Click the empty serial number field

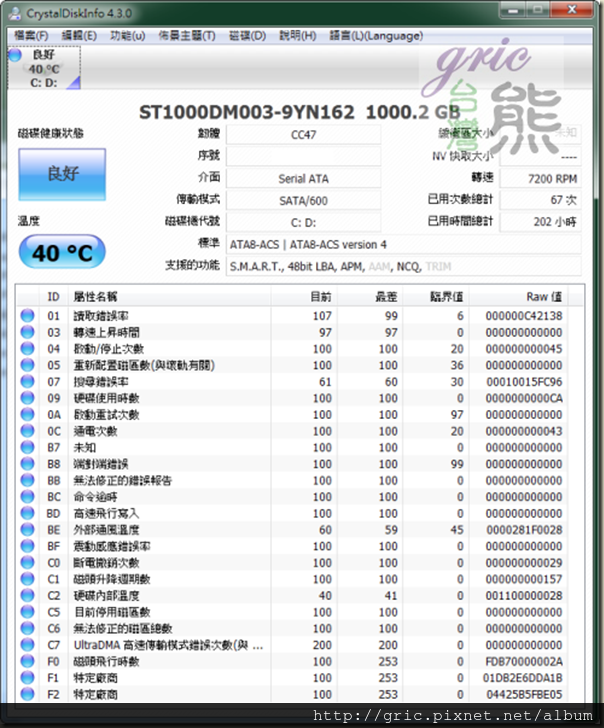click(304, 156)
